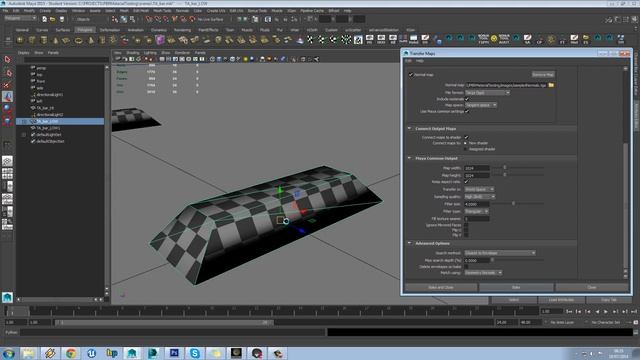
Task: Browse for normal map file folder icon
Action: point(551,85)
